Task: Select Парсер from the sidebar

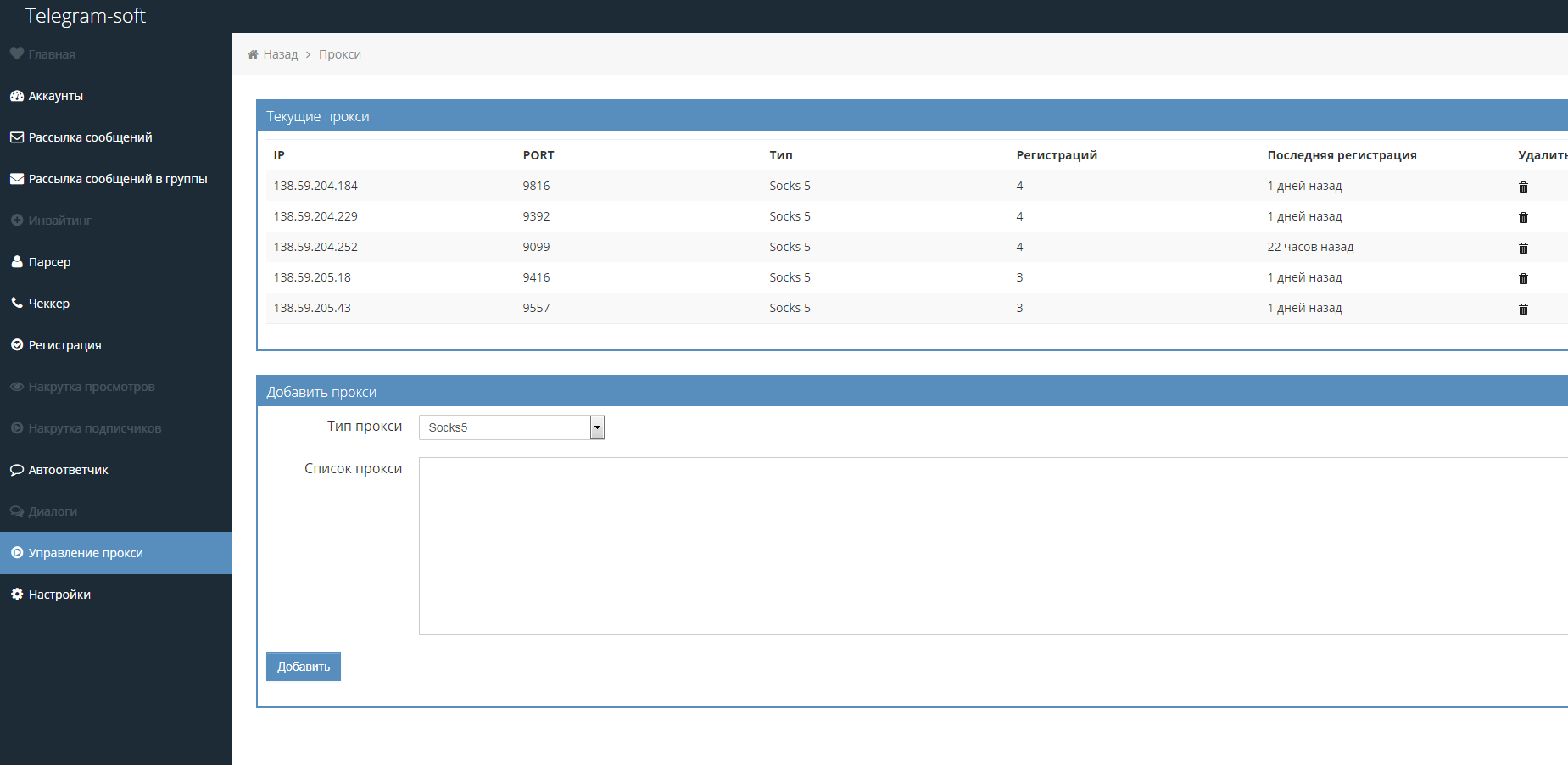Action: 49,262
